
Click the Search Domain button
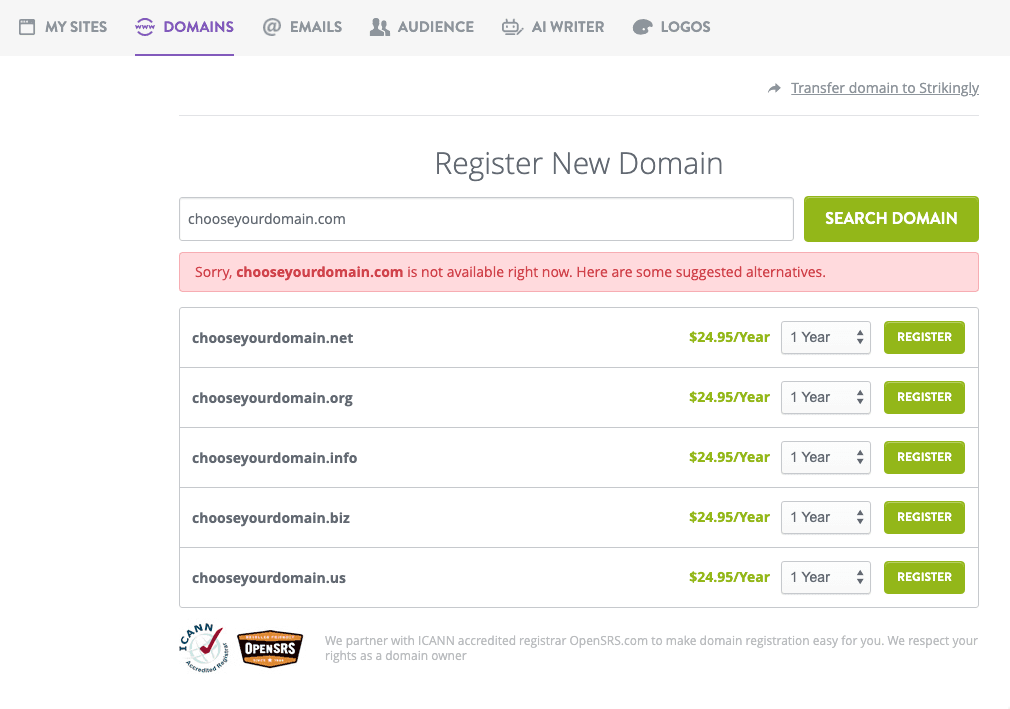(891, 219)
